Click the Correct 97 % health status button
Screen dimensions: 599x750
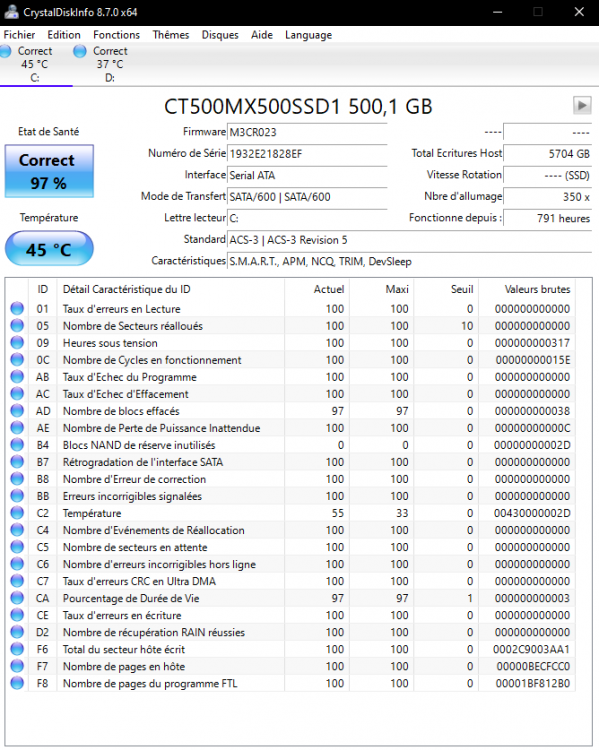pos(49,171)
